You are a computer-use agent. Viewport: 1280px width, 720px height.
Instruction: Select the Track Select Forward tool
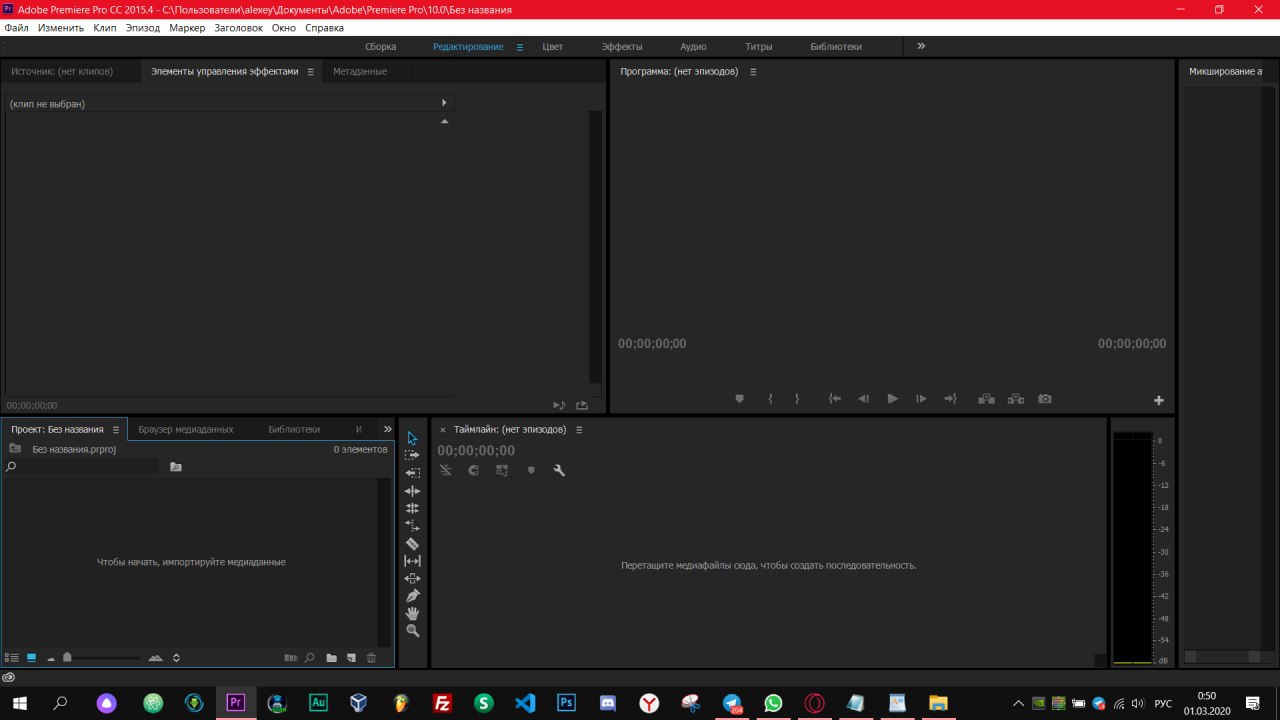click(x=412, y=455)
